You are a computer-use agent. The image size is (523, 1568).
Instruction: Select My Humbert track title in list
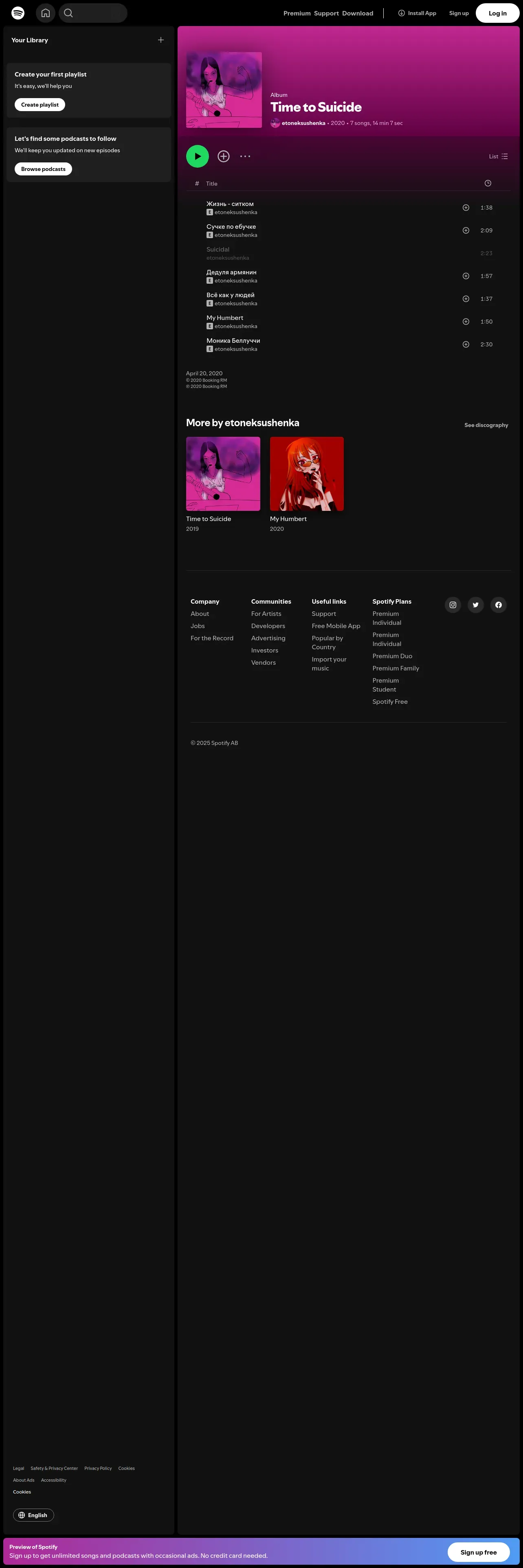click(225, 318)
